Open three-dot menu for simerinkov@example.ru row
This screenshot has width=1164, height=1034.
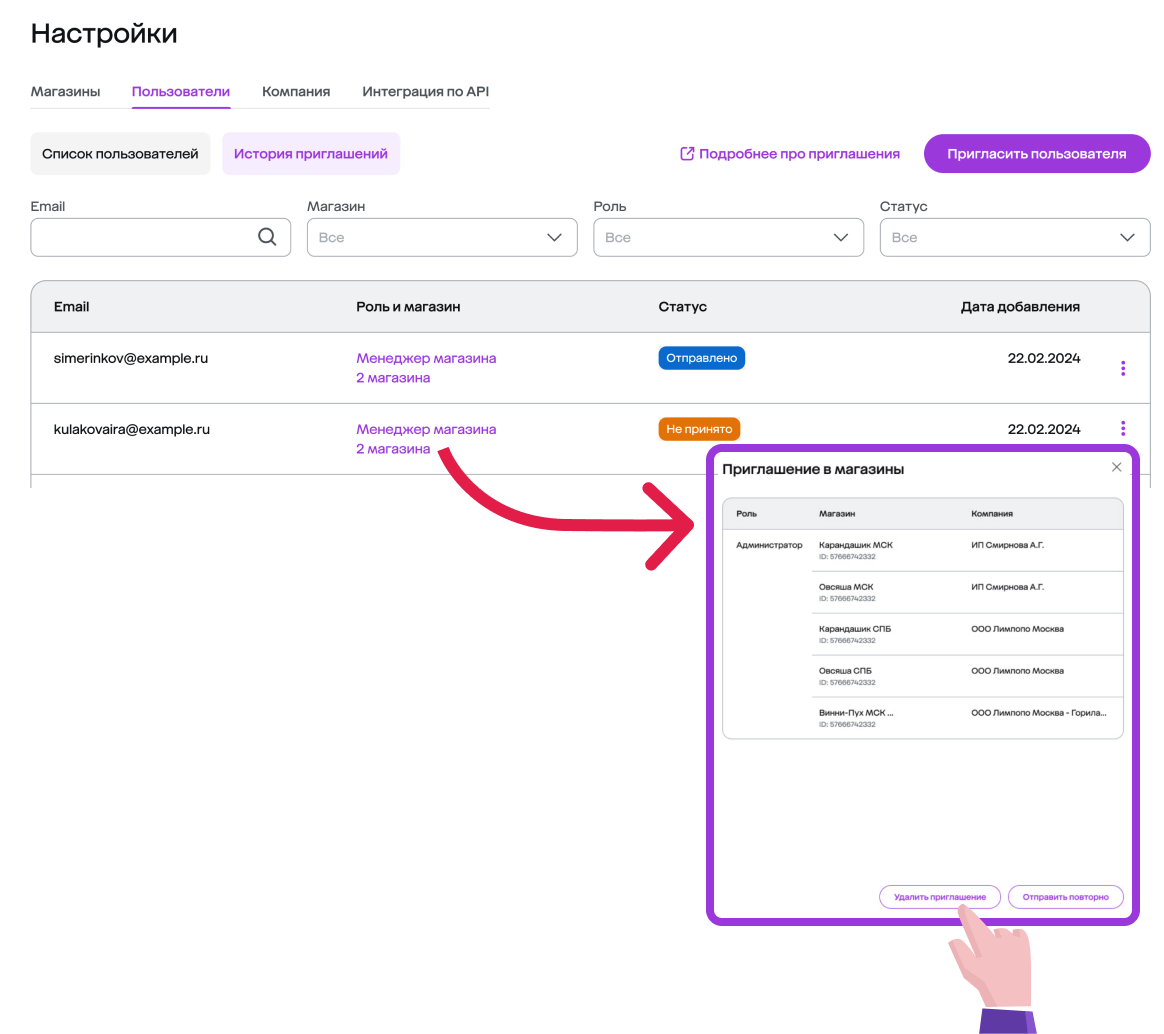[1123, 368]
